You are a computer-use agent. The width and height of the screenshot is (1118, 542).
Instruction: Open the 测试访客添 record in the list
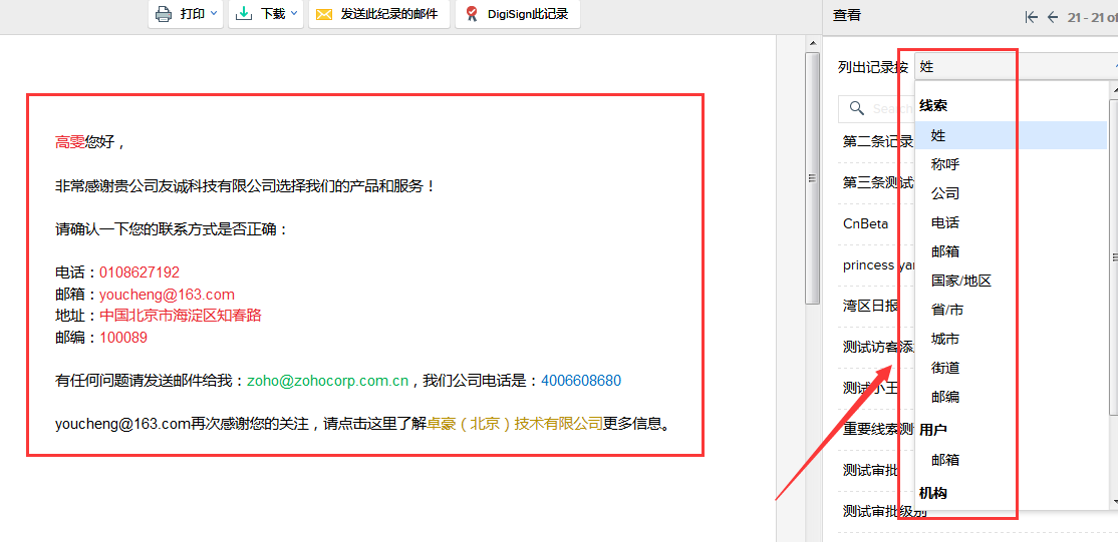click(878, 347)
